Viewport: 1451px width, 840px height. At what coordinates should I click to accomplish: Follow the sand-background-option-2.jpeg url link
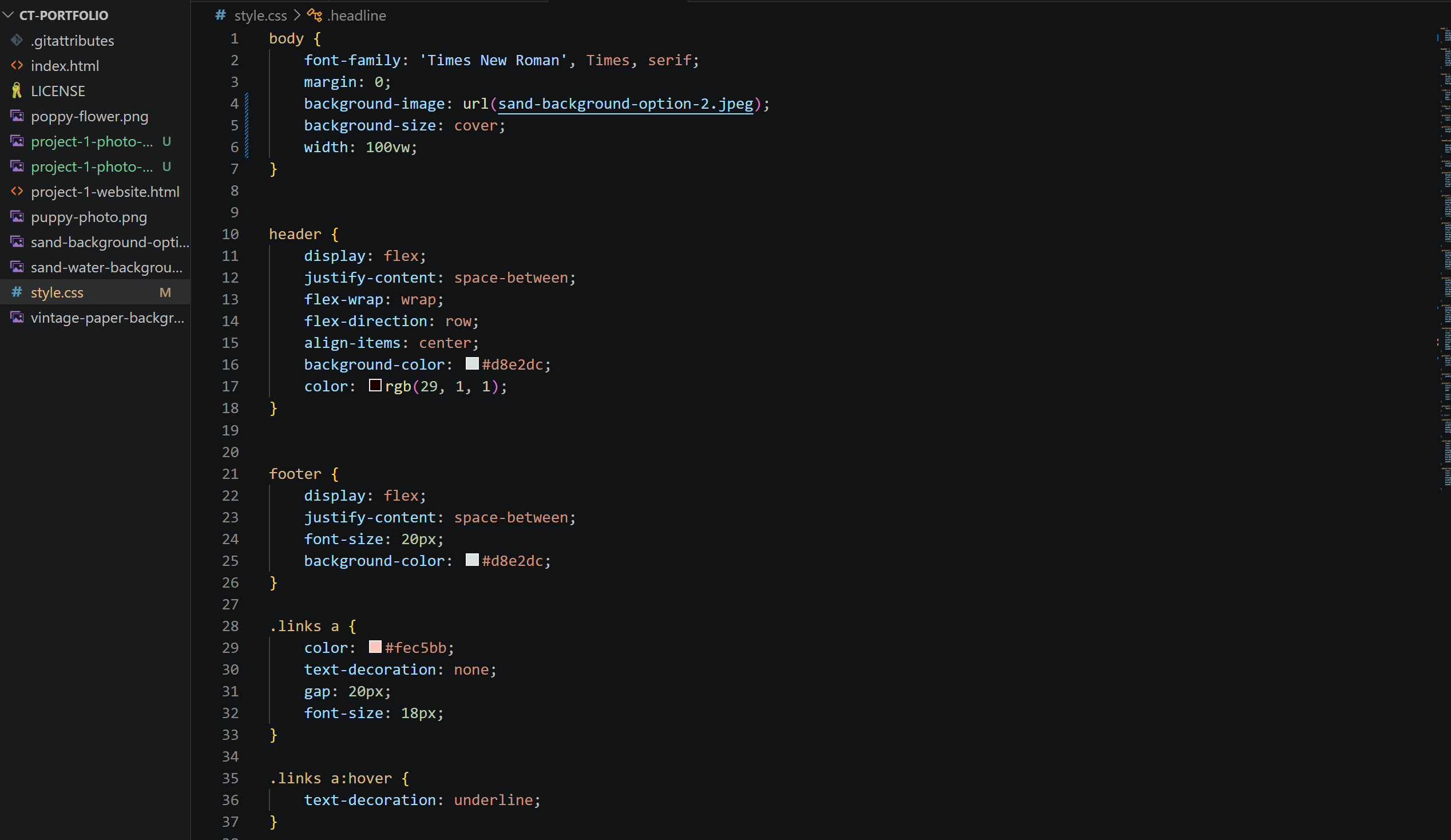[x=625, y=104]
